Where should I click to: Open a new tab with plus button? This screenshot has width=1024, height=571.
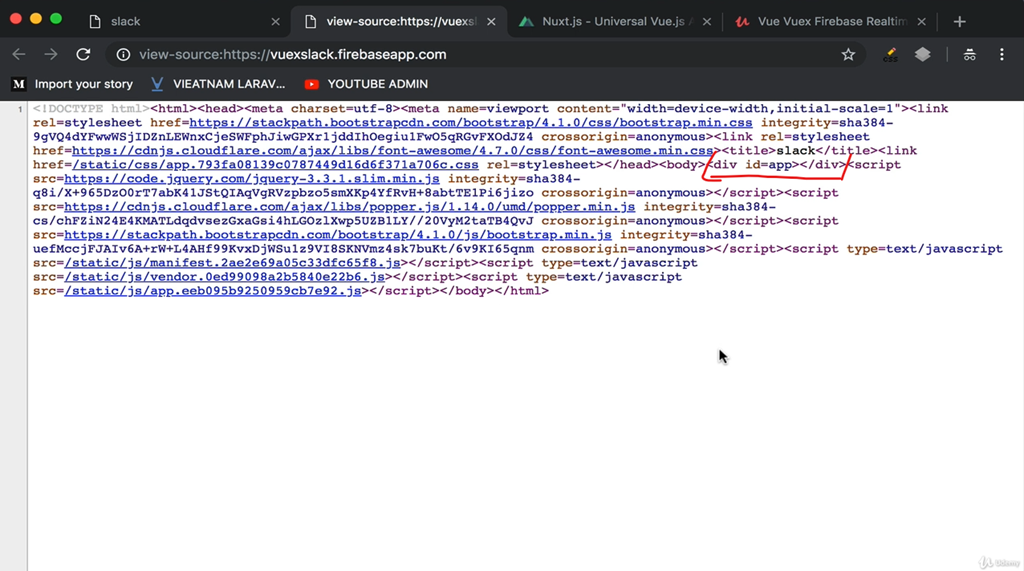coord(959,22)
